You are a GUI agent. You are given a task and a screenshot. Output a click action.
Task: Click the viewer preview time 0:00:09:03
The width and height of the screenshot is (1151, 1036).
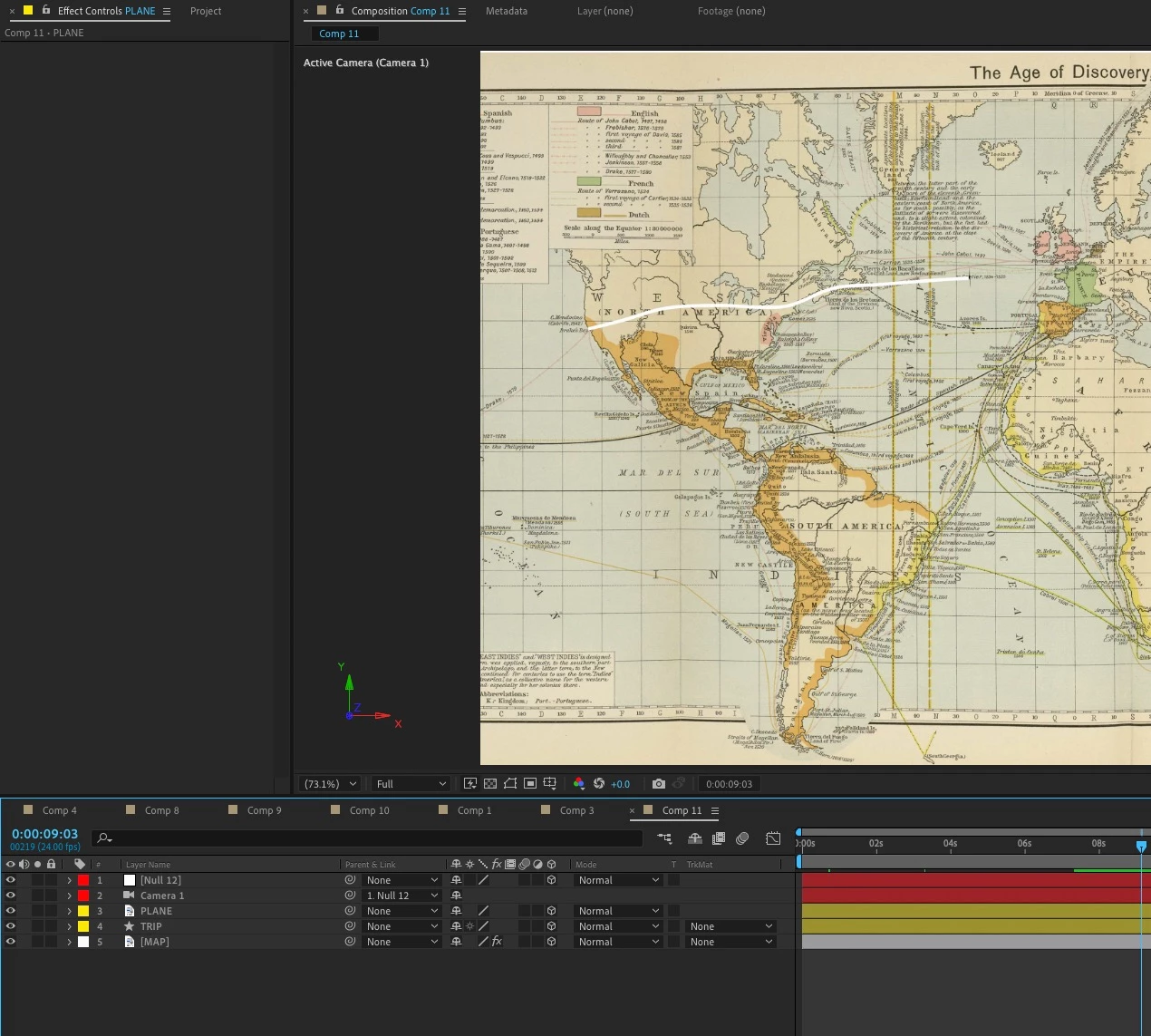729,784
